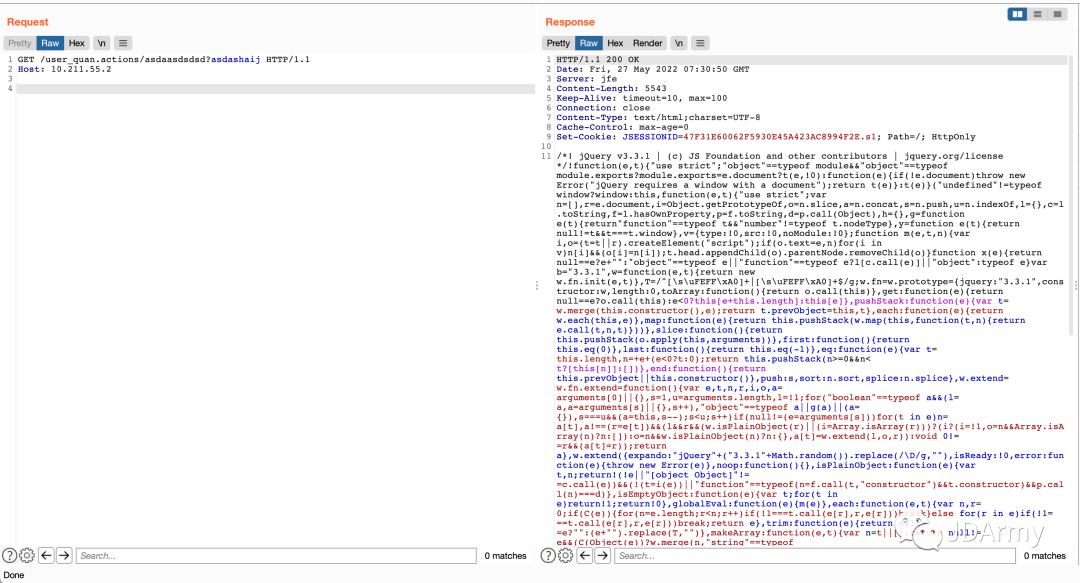Focus the Request search input field
Screen dimensions: 1080x583
coord(276,555)
